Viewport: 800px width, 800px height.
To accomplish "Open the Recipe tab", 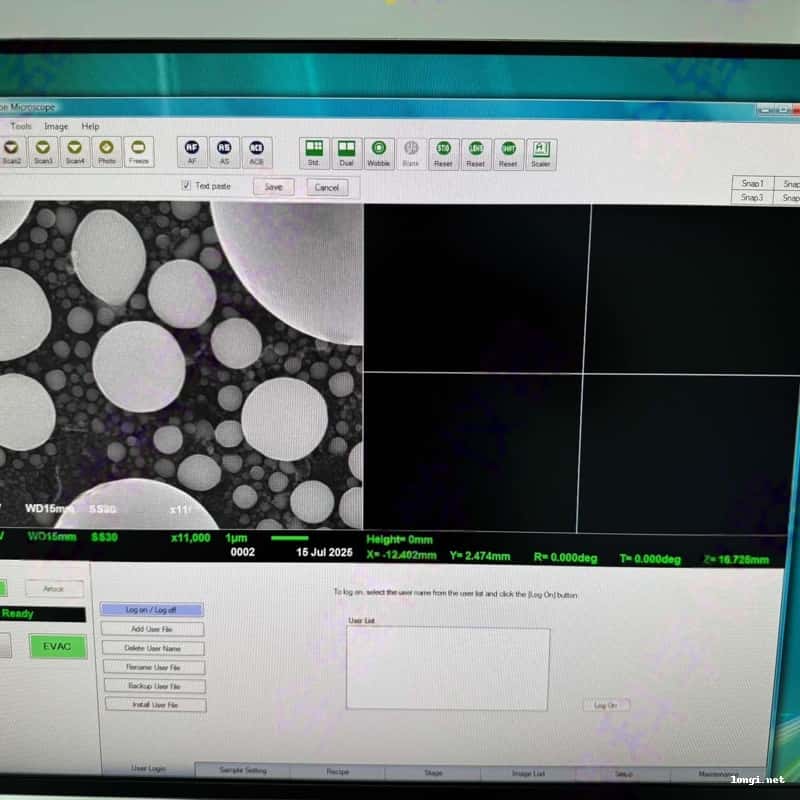I will [x=337, y=772].
